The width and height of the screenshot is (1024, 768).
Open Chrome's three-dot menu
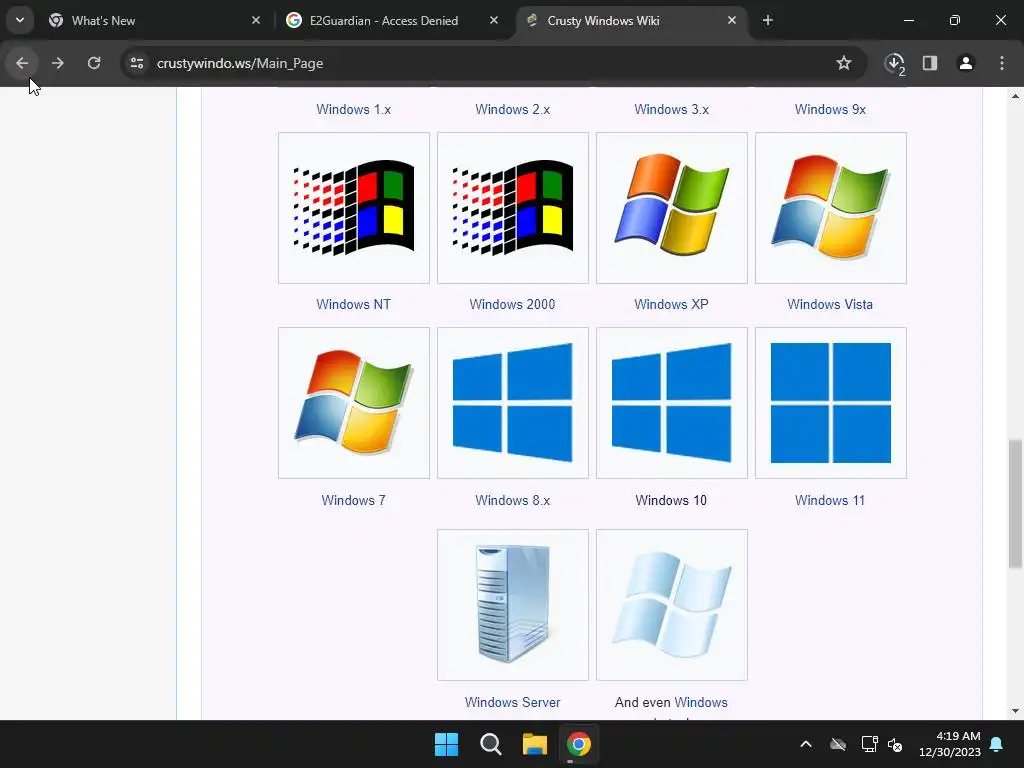click(1002, 63)
